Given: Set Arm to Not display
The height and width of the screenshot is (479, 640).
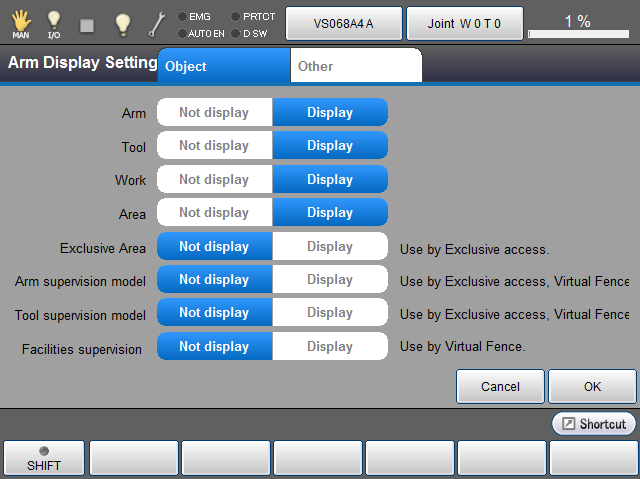Looking at the screenshot, I should (x=214, y=112).
